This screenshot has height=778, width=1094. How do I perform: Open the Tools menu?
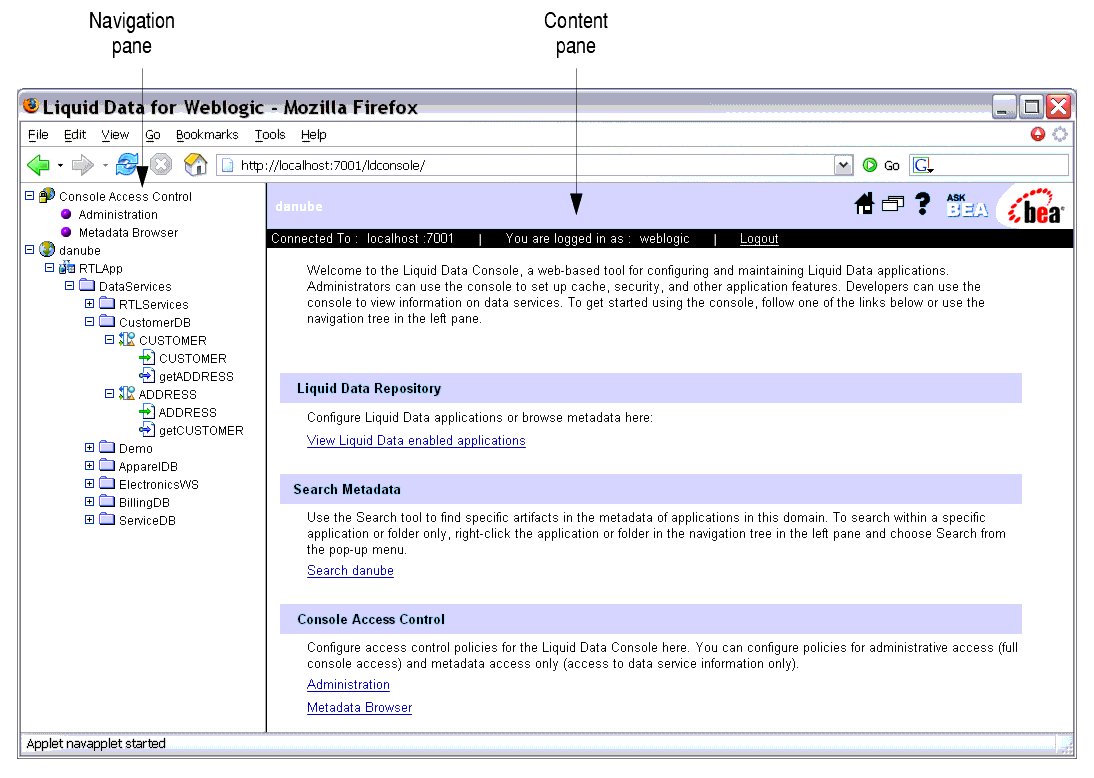coord(270,135)
